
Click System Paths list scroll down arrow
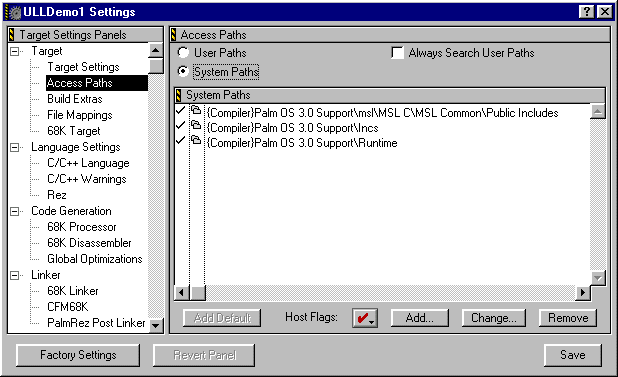tap(598, 278)
